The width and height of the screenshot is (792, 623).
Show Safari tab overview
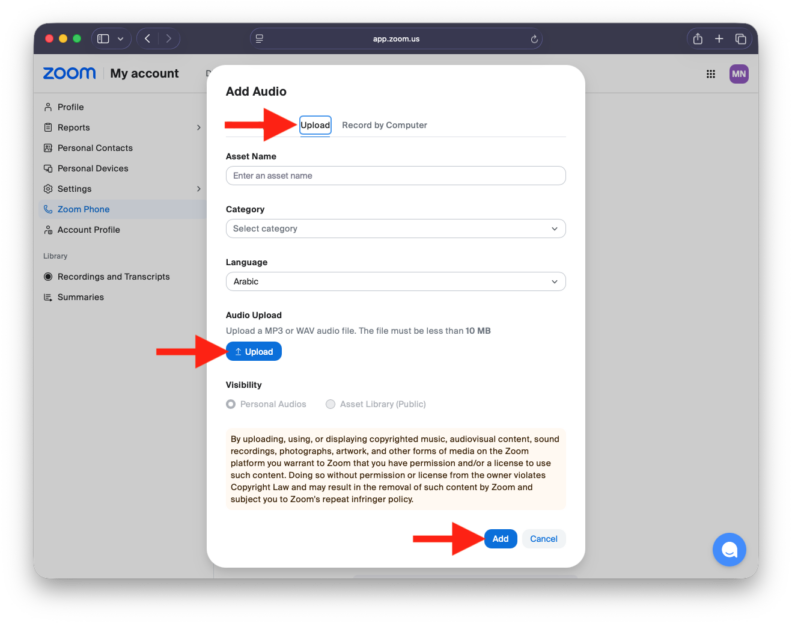pos(740,38)
